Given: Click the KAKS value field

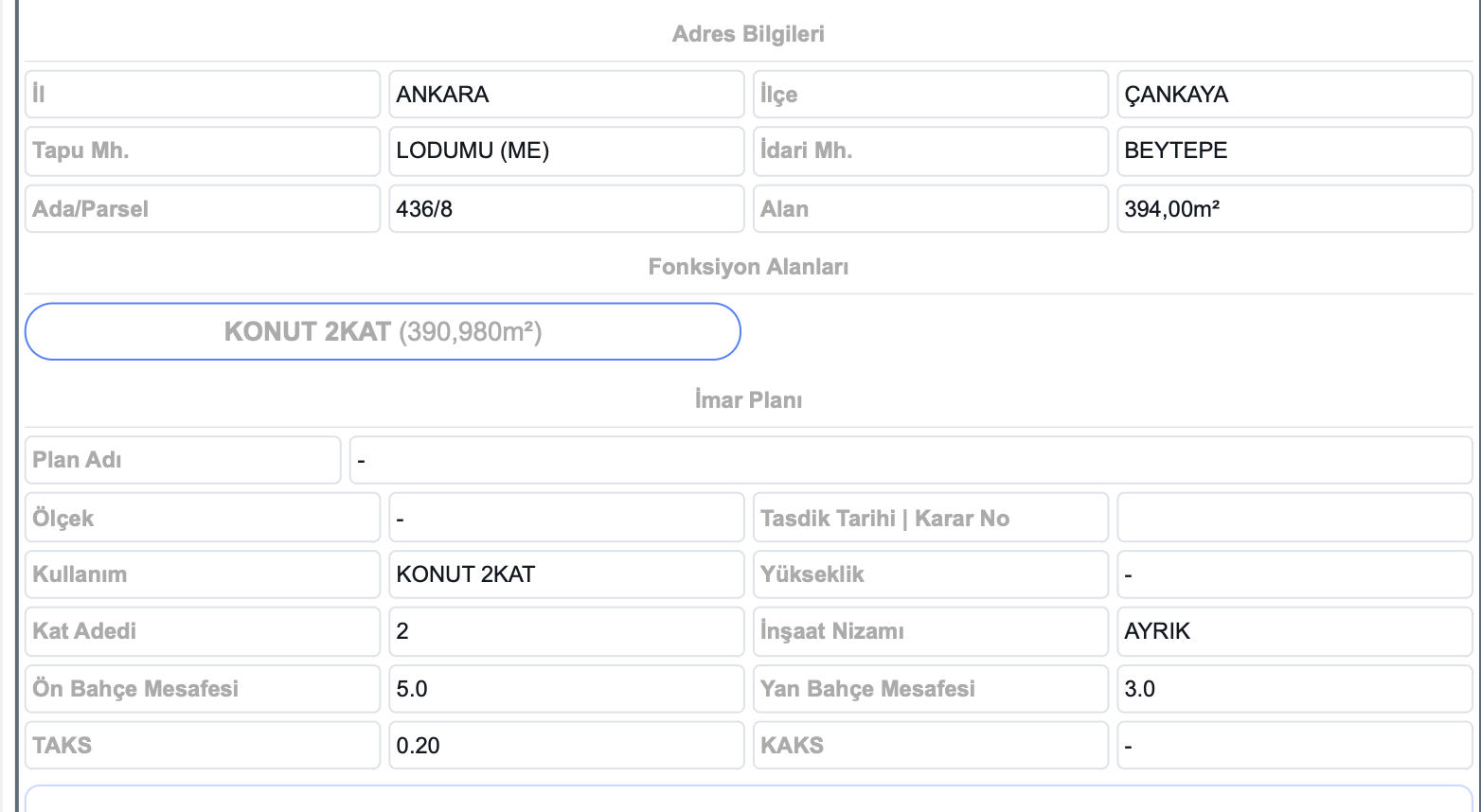Looking at the screenshot, I should click(x=1294, y=746).
